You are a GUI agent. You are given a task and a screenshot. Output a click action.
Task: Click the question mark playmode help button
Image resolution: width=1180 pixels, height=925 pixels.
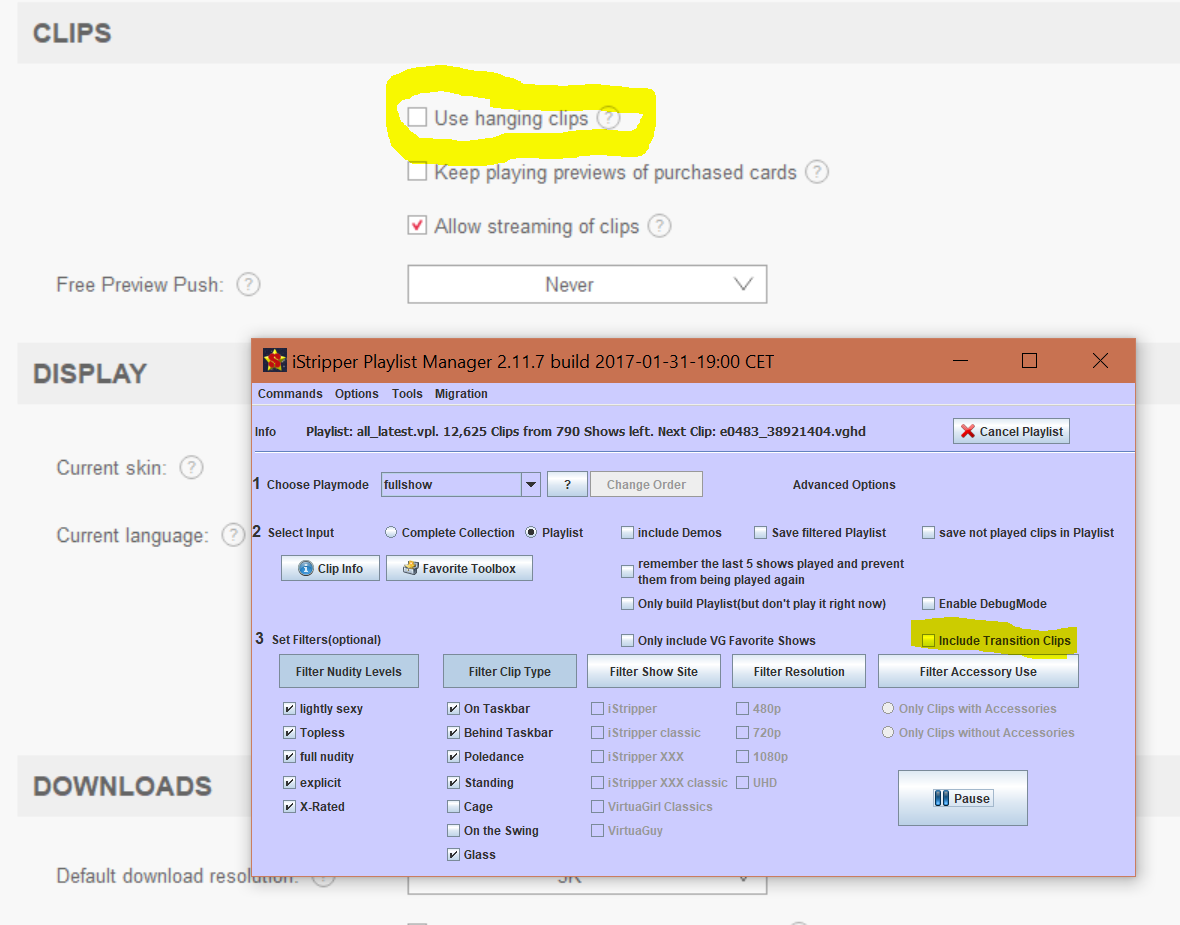pos(567,485)
